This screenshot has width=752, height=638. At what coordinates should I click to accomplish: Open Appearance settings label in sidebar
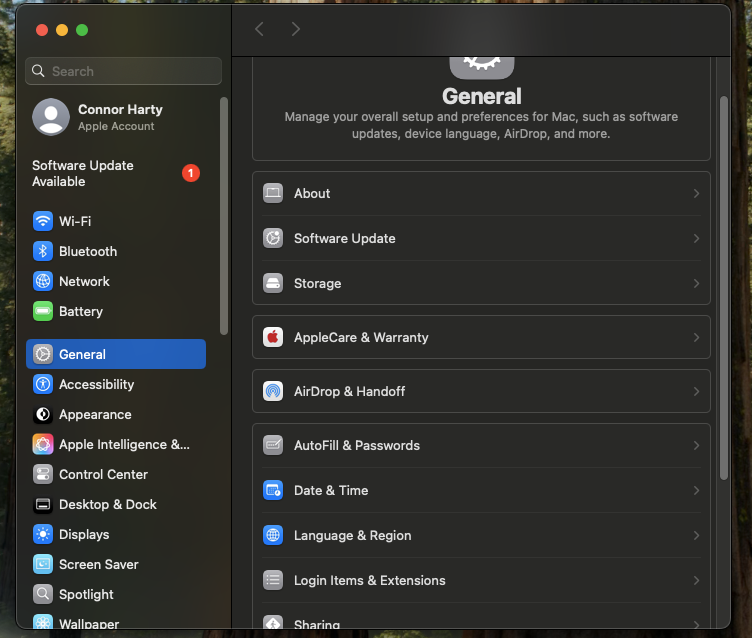[95, 414]
